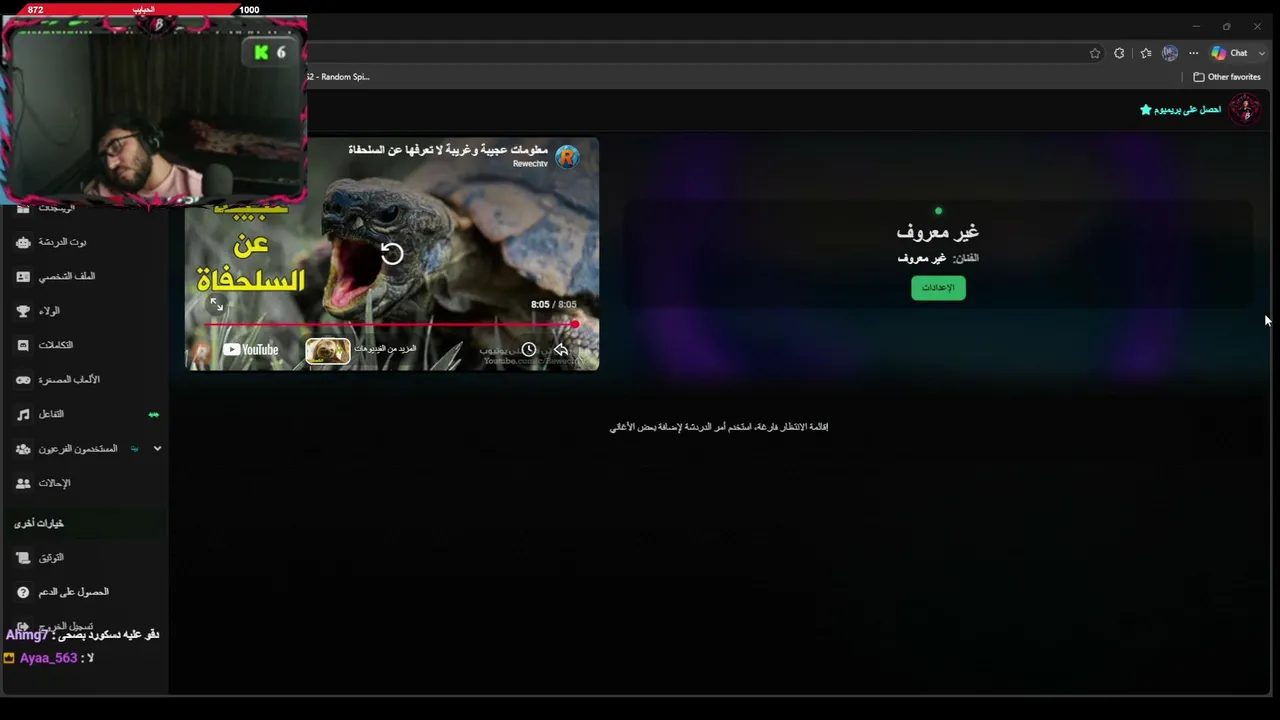Image resolution: width=1280 pixels, height=720 pixels.
Task: Open the browser favorites list icon
Action: [1146, 53]
